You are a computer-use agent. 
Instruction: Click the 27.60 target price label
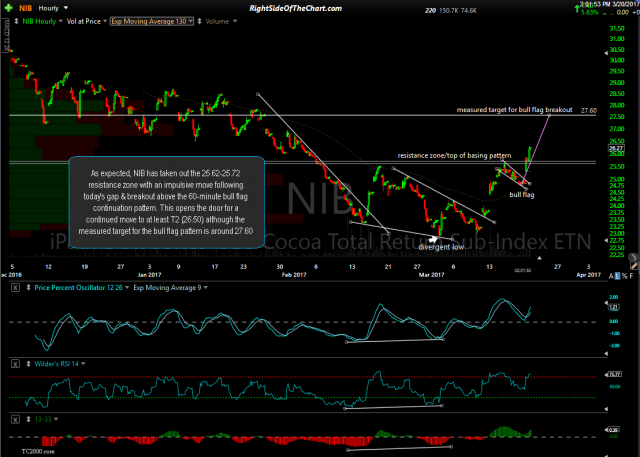(x=589, y=110)
